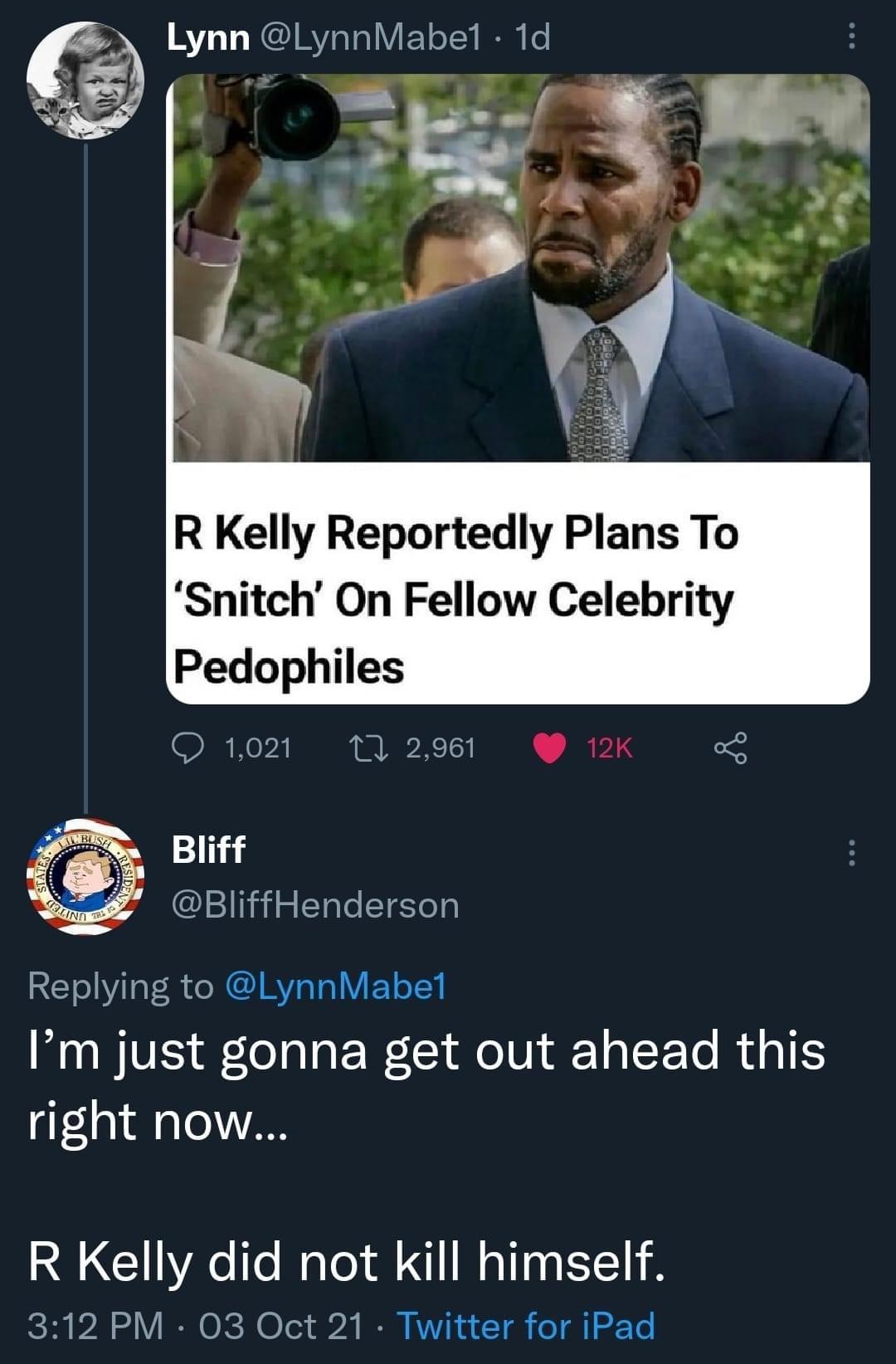Image resolution: width=896 pixels, height=1364 pixels.
Task: Toggle the pink heart like icon
Action: click(548, 748)
